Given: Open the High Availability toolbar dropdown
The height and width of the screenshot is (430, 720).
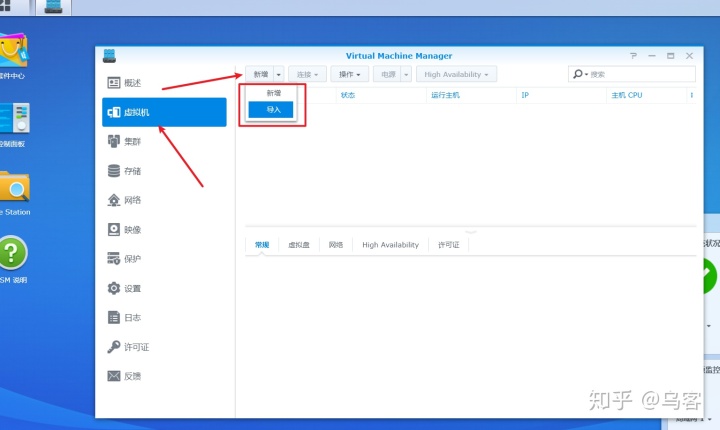Looking at the screenshot, I should point(456,74).
